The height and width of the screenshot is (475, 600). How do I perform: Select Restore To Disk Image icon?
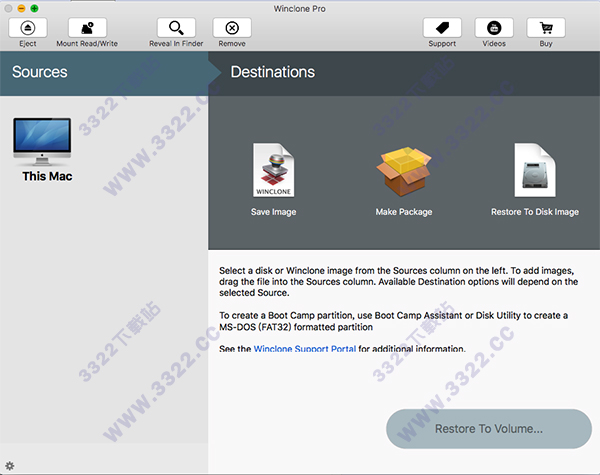pos(534,172)
